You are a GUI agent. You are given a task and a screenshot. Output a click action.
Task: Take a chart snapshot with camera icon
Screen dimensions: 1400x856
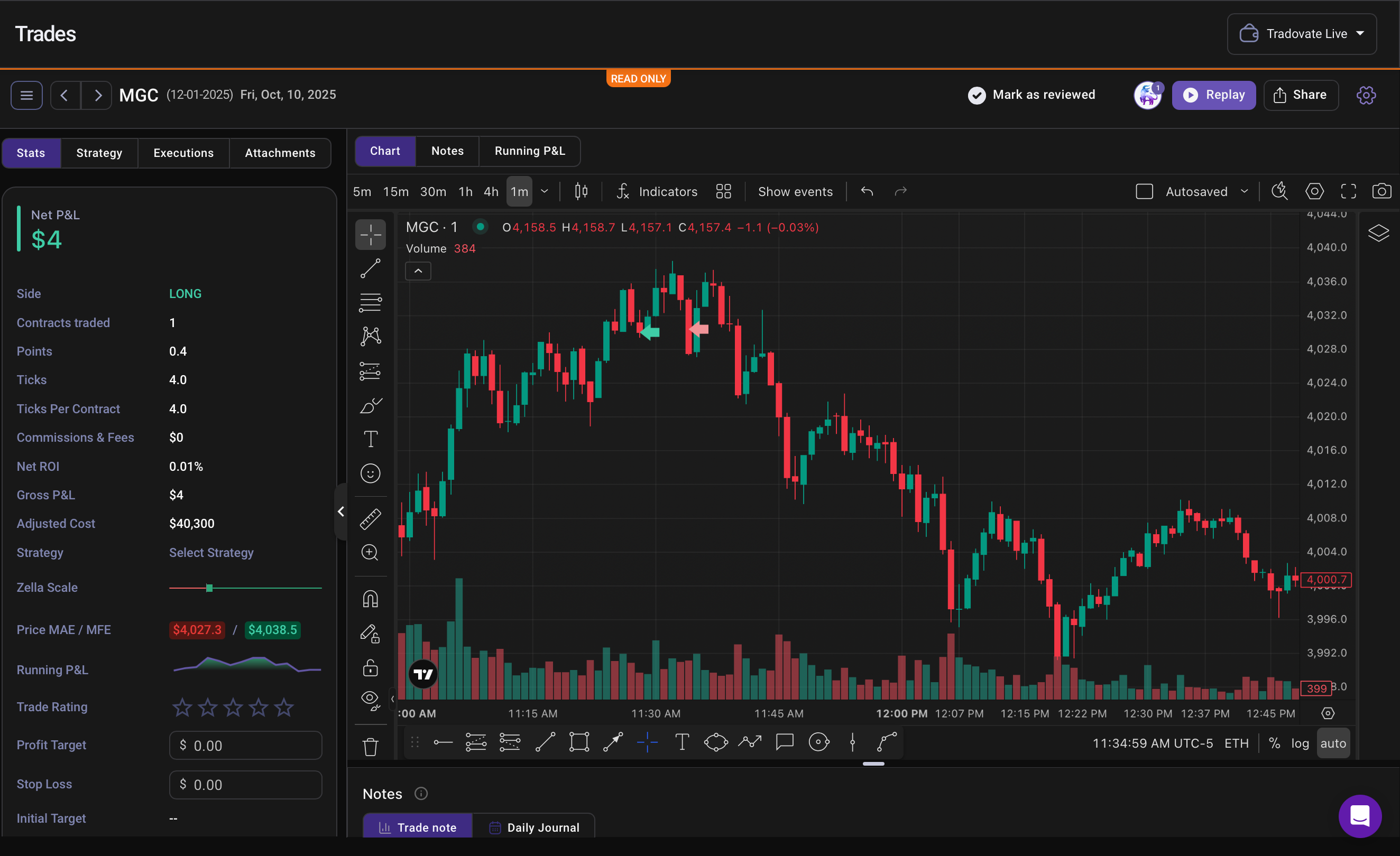point(1381,191)
